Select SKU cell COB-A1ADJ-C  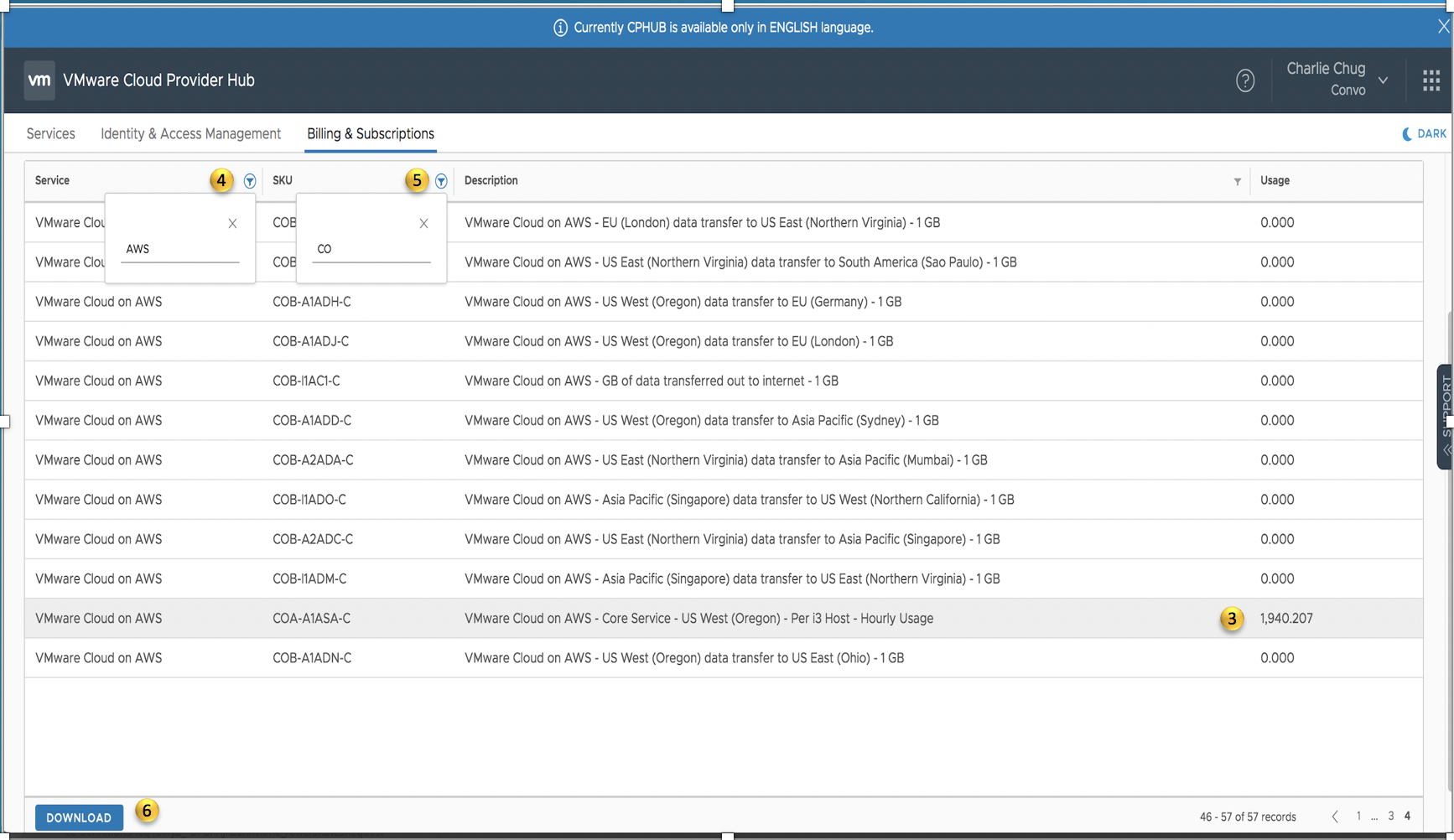311,341
